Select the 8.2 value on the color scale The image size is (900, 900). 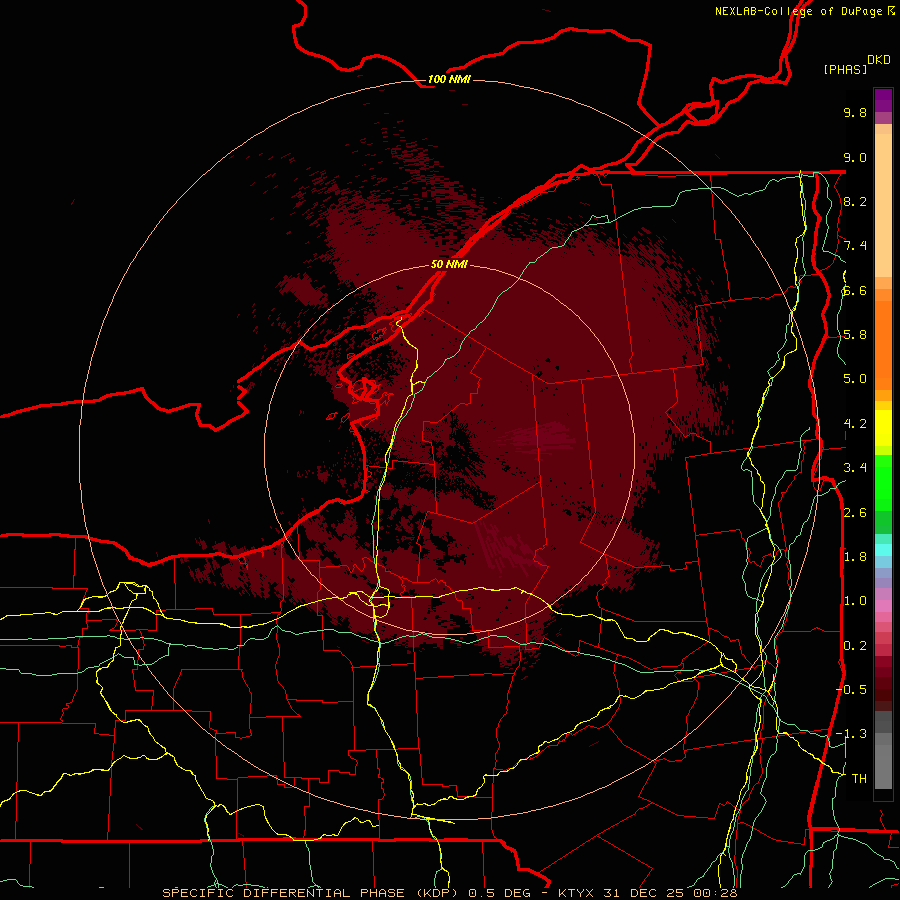[855, 201]
